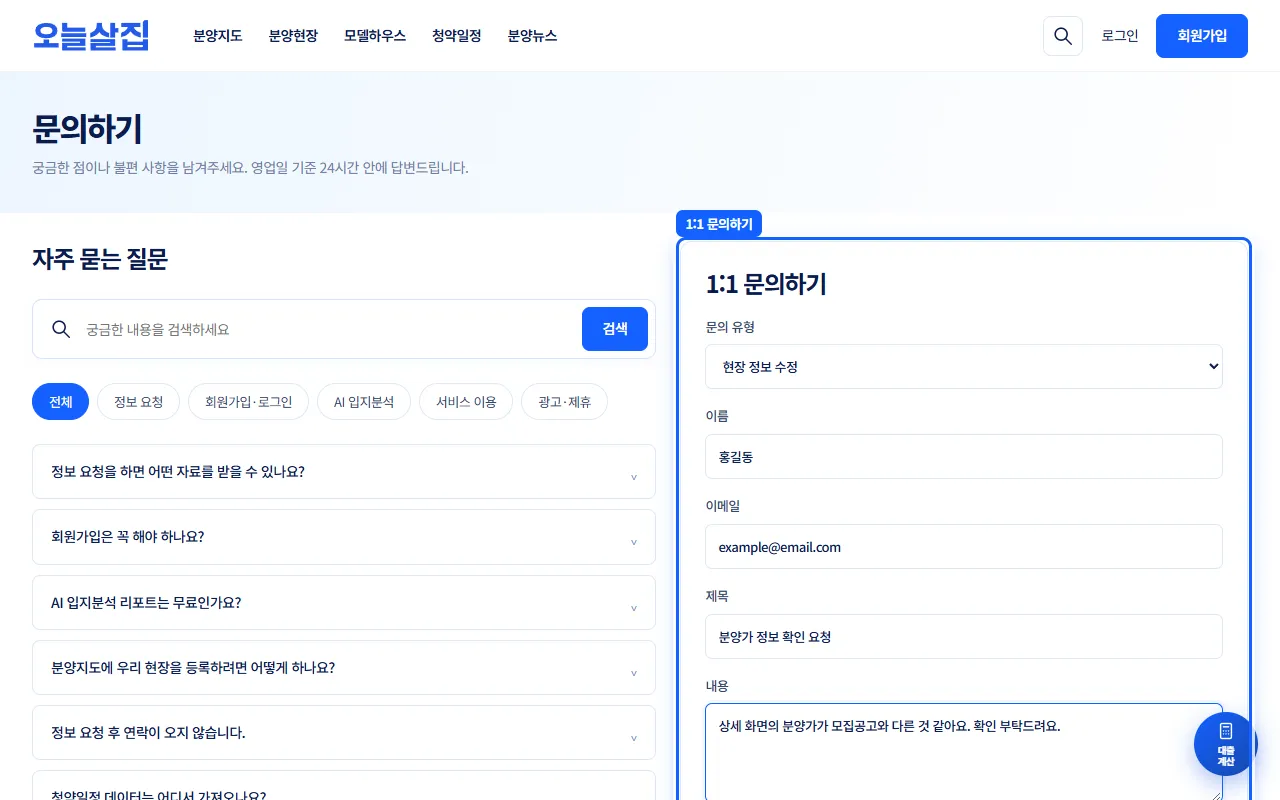Expand '청약일정 데이터는' question
This screenshot has width=1280, height=800.
[344, 786]
